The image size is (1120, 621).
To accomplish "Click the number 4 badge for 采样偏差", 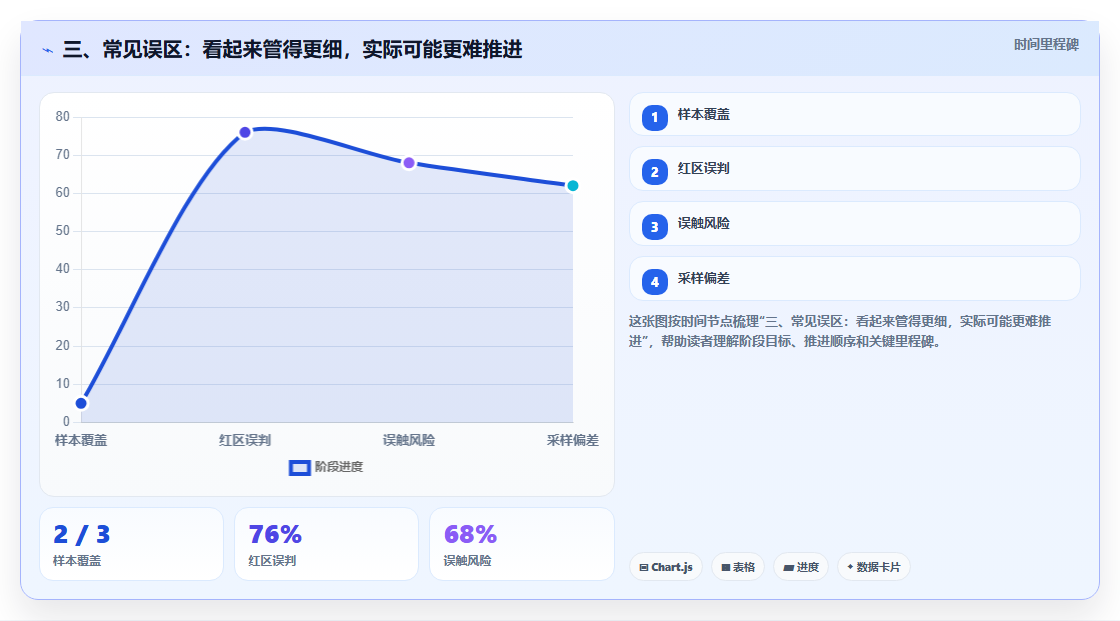I will point(654,282).
